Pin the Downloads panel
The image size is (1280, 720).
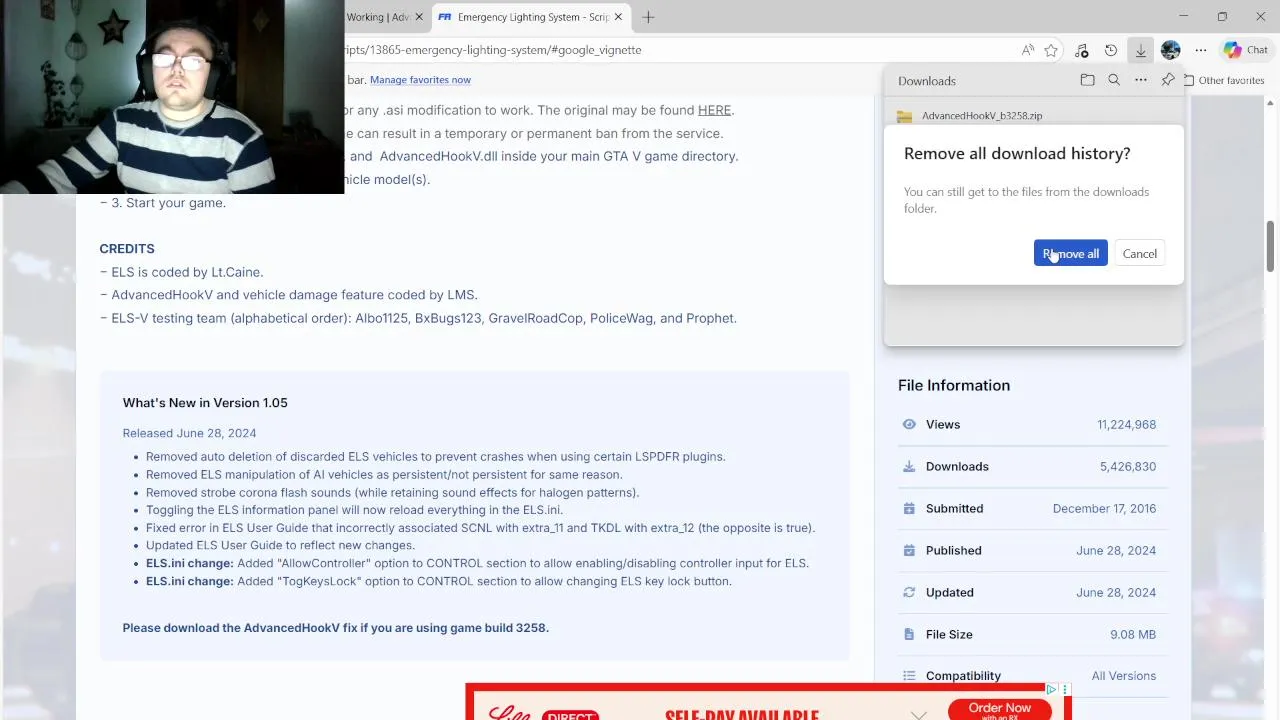pyautogui.click(x=1167, y=80)
